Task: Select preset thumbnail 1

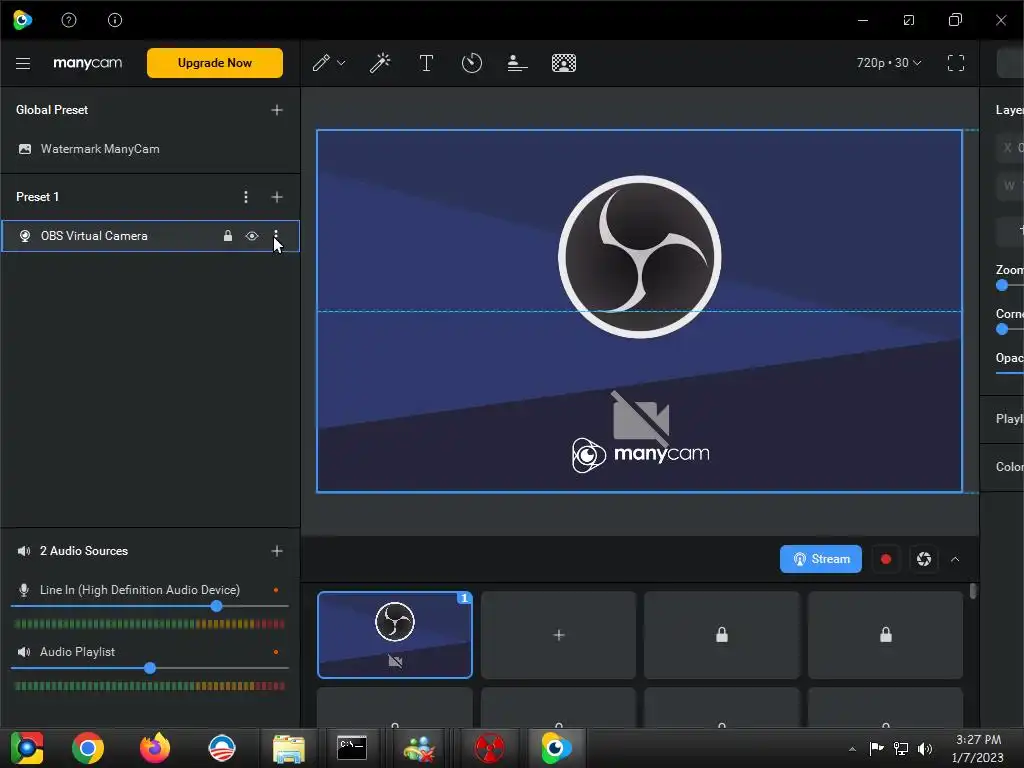Action: tap(395, 635)
